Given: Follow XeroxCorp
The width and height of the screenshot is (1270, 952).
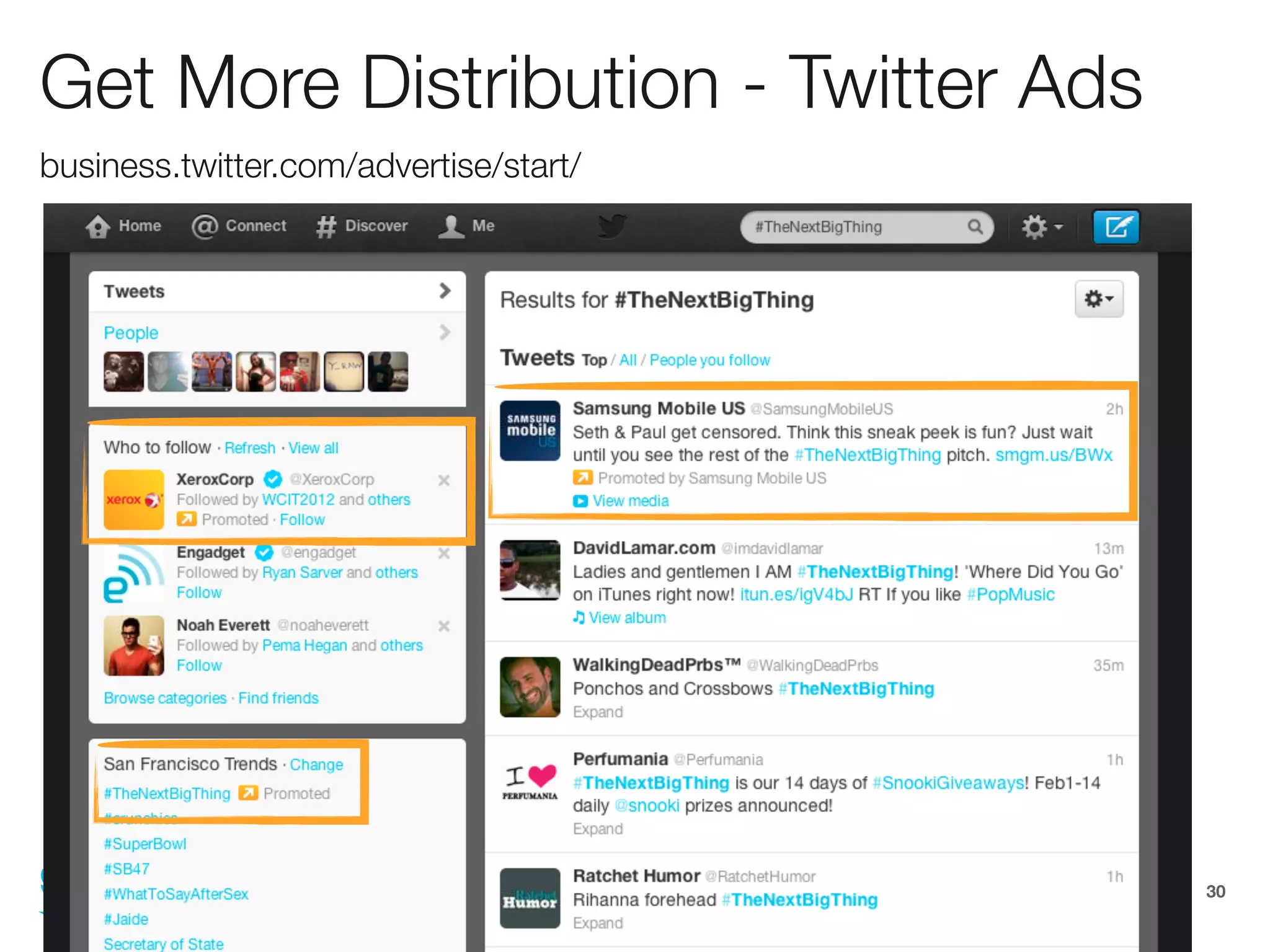Looking at the screenshot, I should tap(302, 519).
